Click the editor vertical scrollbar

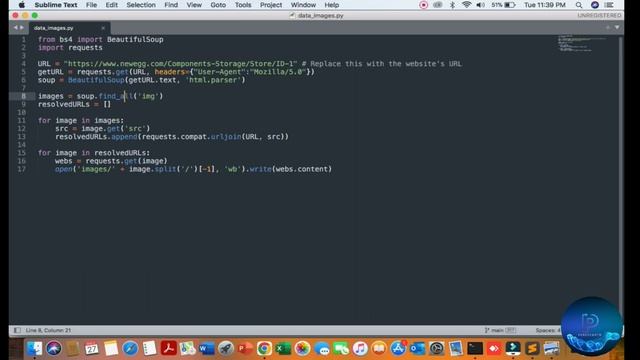[621, 180]
